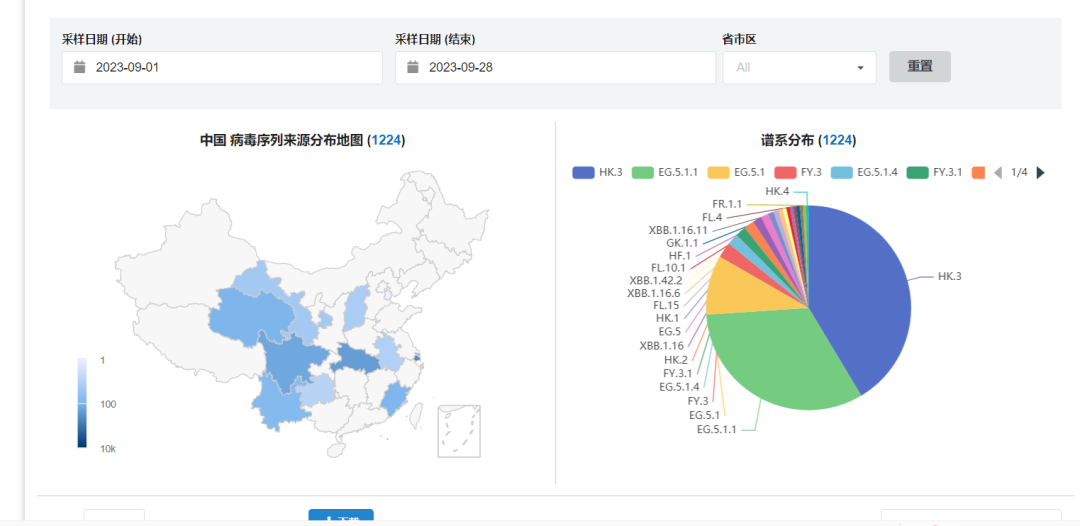Click the HK.3 pie label

pos(949,276)
